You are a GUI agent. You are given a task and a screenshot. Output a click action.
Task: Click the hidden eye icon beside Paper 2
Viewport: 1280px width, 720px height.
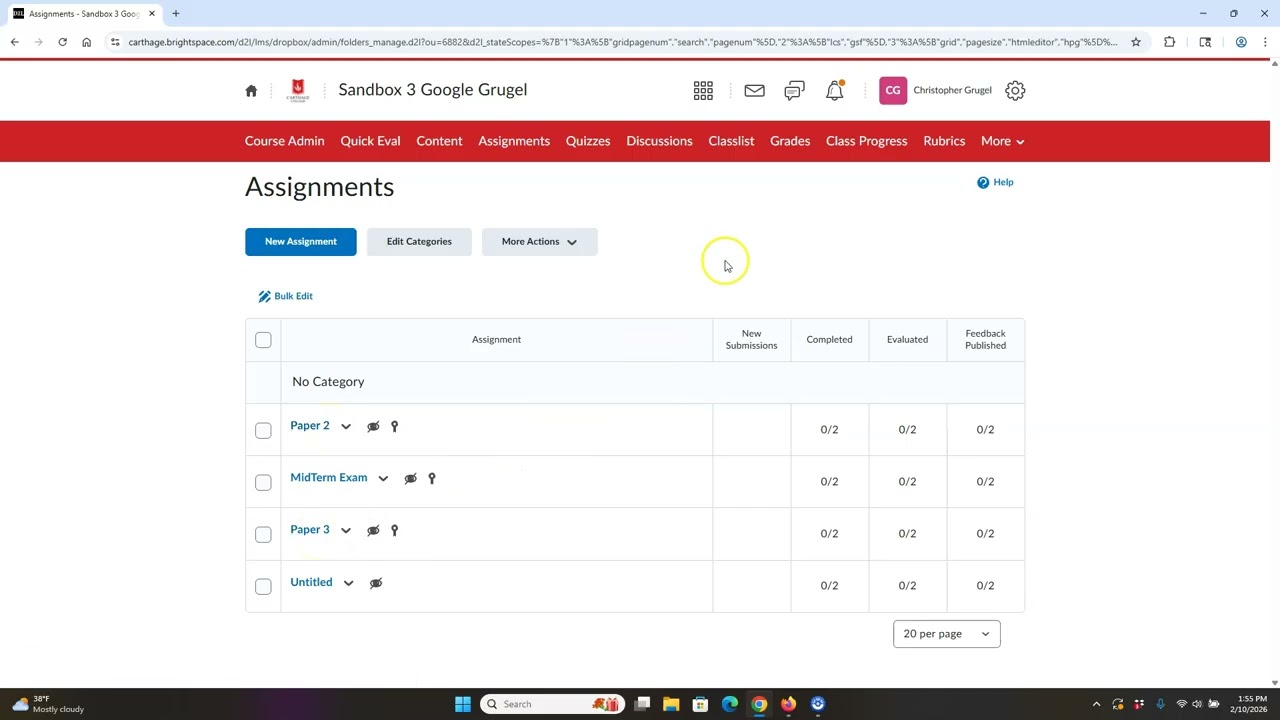(x=373, y=426)
